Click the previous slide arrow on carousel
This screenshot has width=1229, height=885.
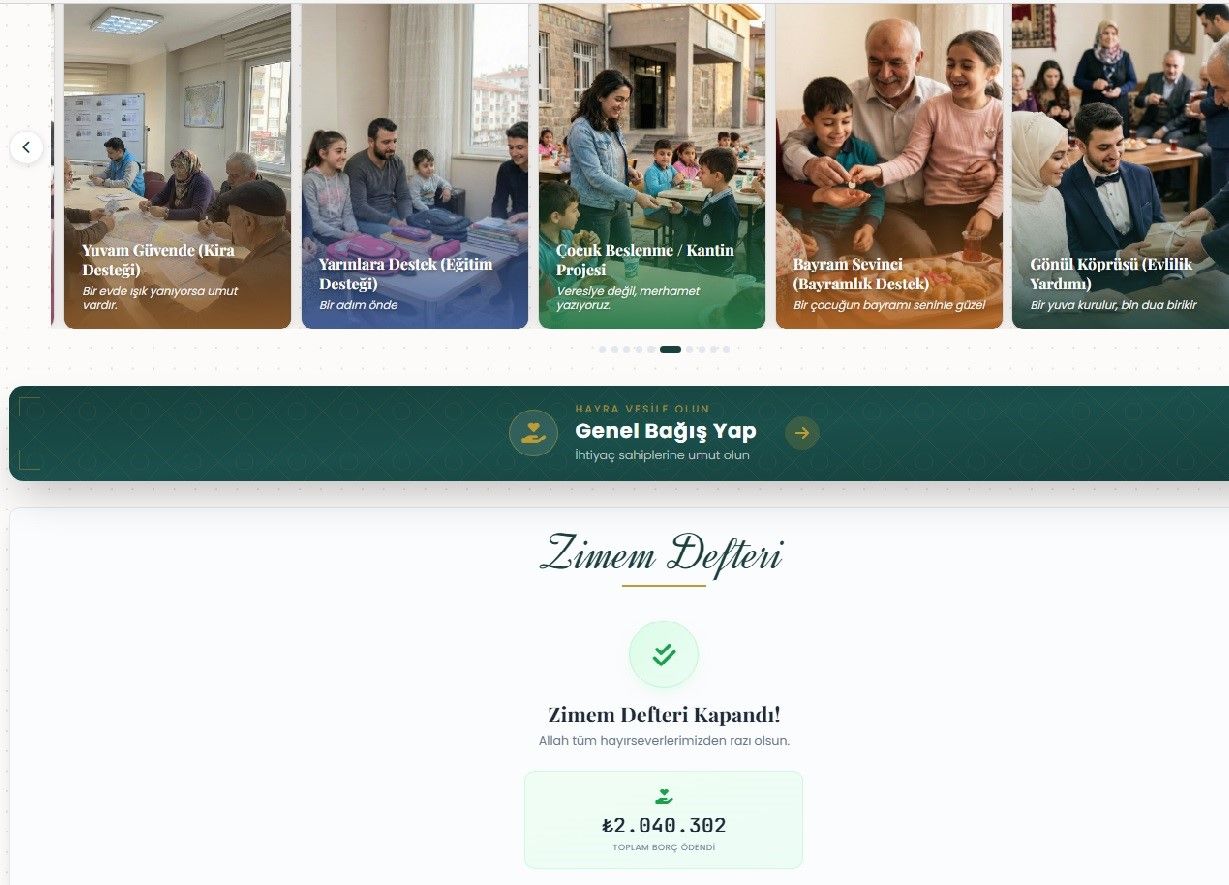point(26,147)
